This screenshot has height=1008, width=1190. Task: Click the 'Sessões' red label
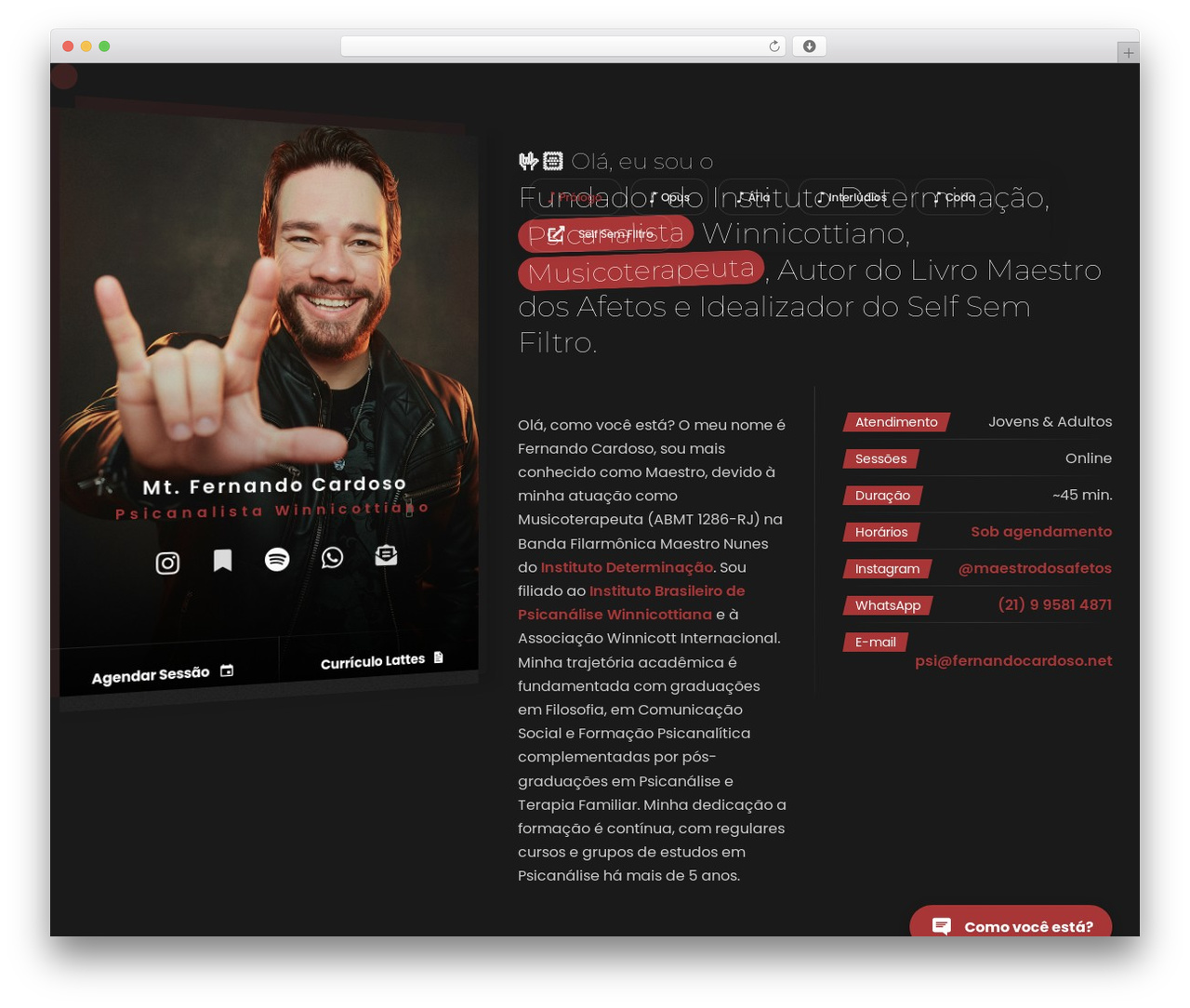point(880,458)
